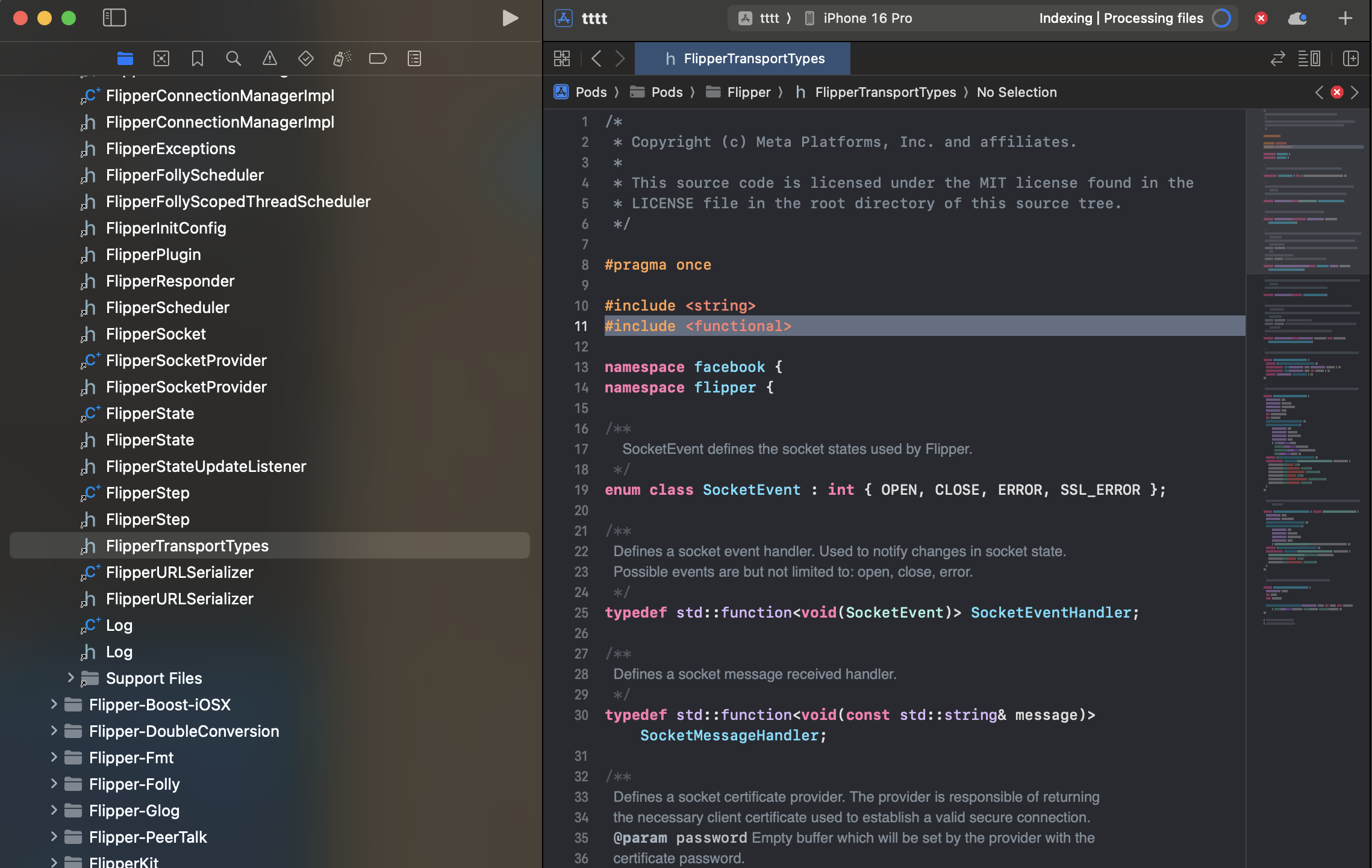
Task: Expand the Flipper-Folly group
Action: click(x=54, y=784)
